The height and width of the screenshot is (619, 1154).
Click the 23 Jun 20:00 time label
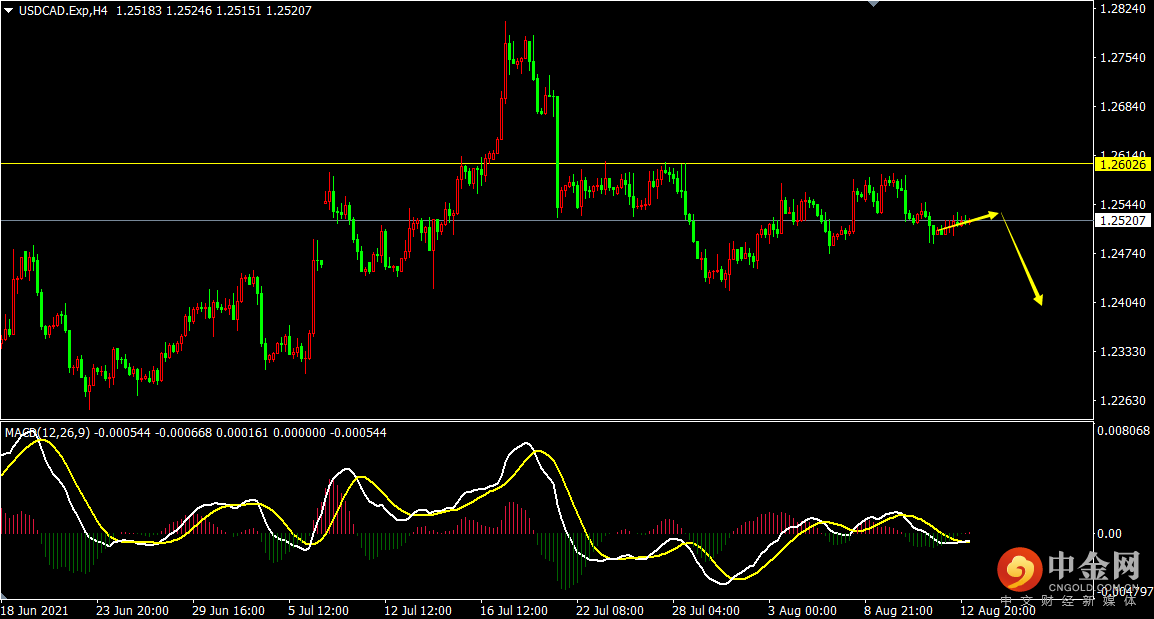click(x=132, y=611)
